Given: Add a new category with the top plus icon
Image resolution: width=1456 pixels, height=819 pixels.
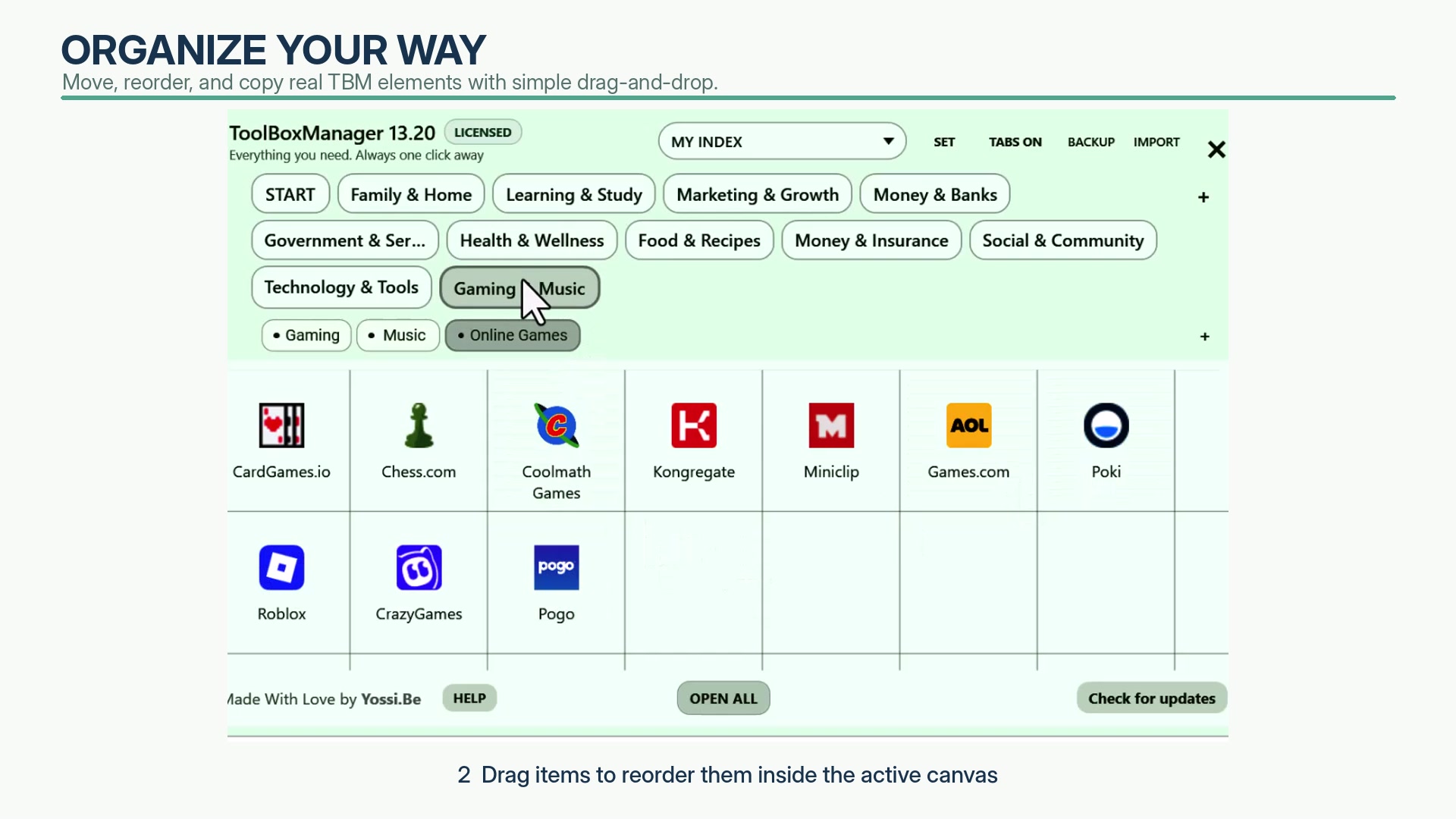Looking at the screenshot, I should coord(1203,197).
